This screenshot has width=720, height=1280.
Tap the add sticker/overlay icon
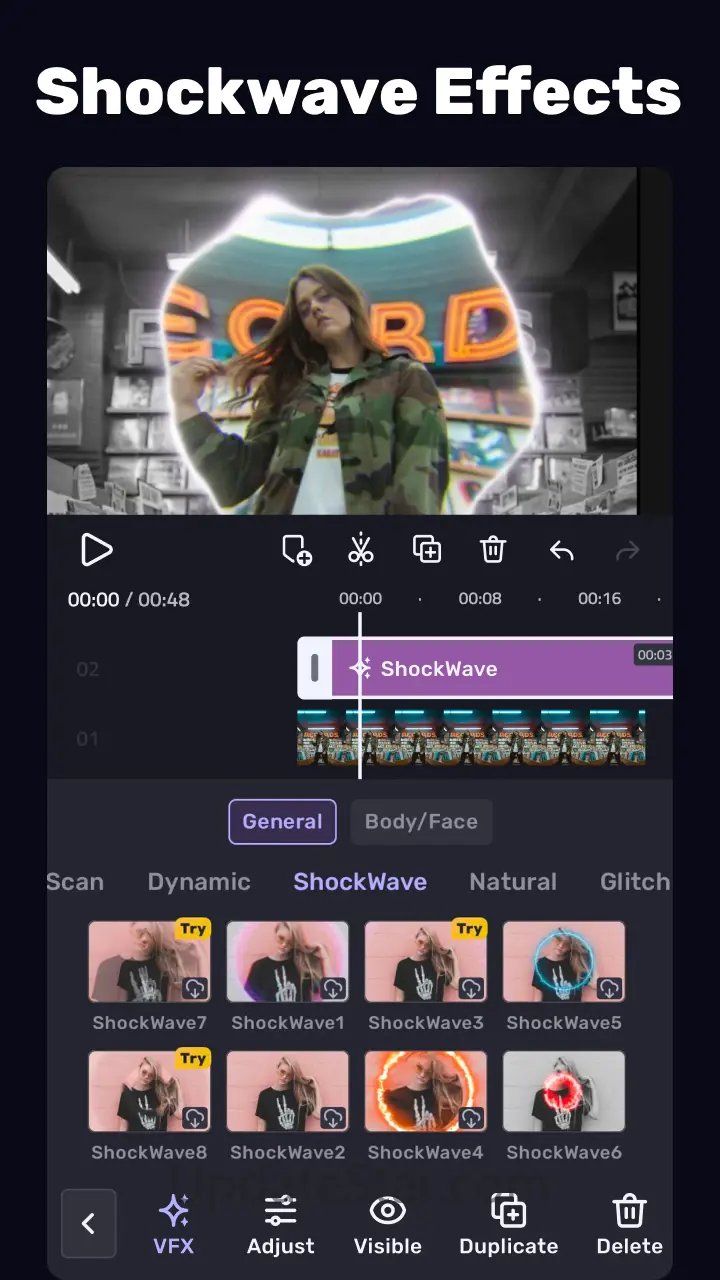click(296, 550)
